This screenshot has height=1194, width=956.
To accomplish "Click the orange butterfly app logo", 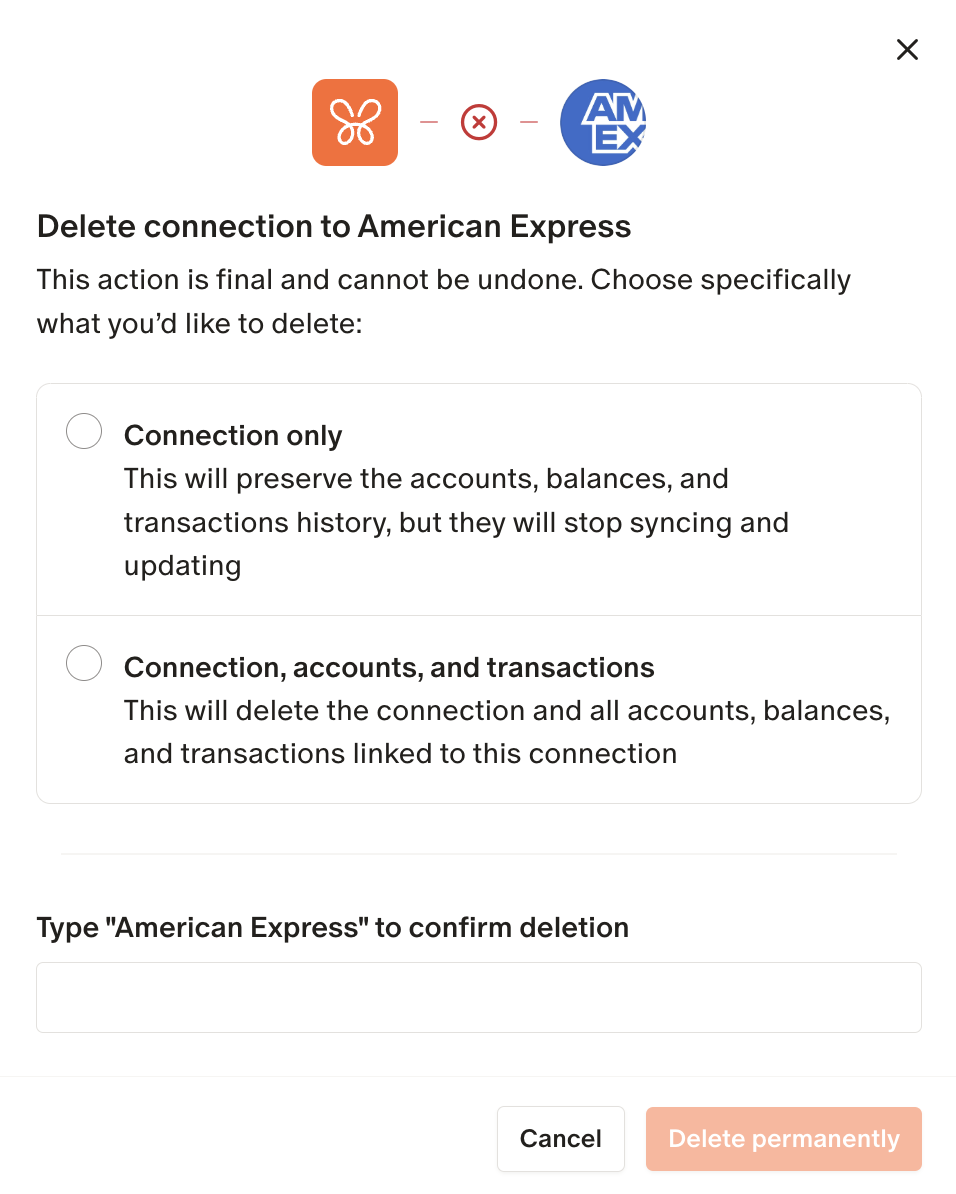I will click(x=355, y=122).
